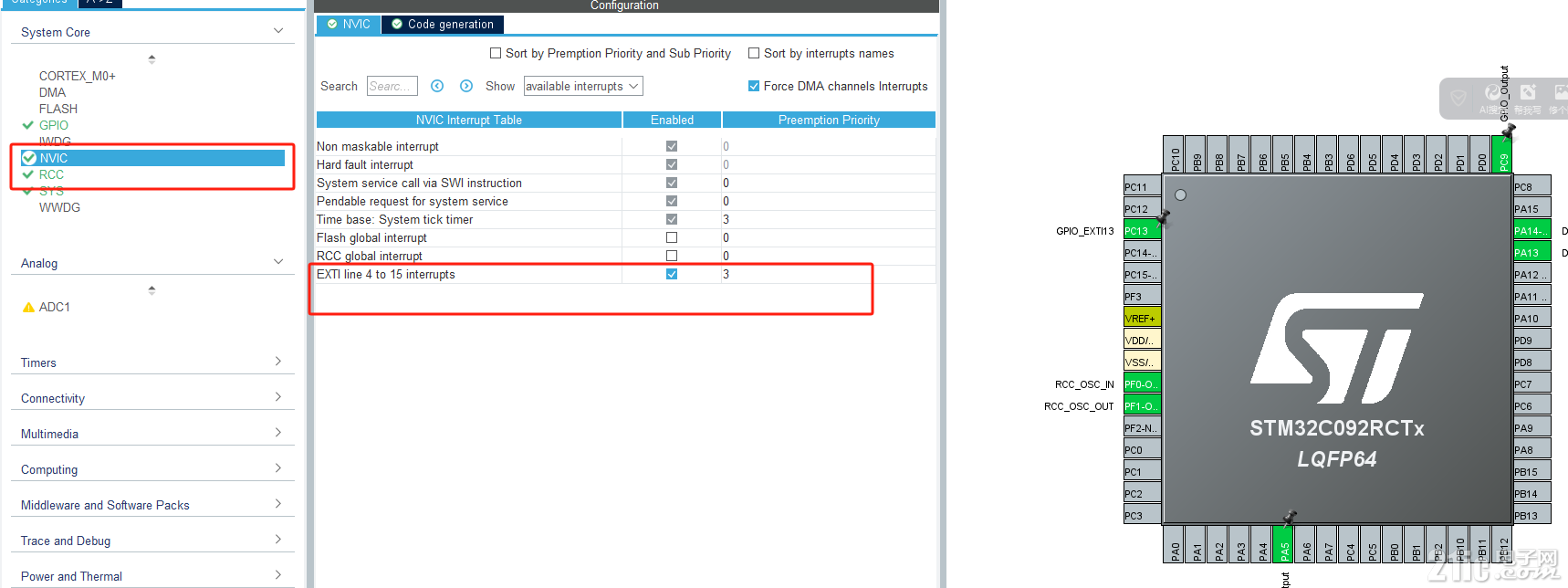Click the VREF+ pin on the chip

(x=1142, y=319)
